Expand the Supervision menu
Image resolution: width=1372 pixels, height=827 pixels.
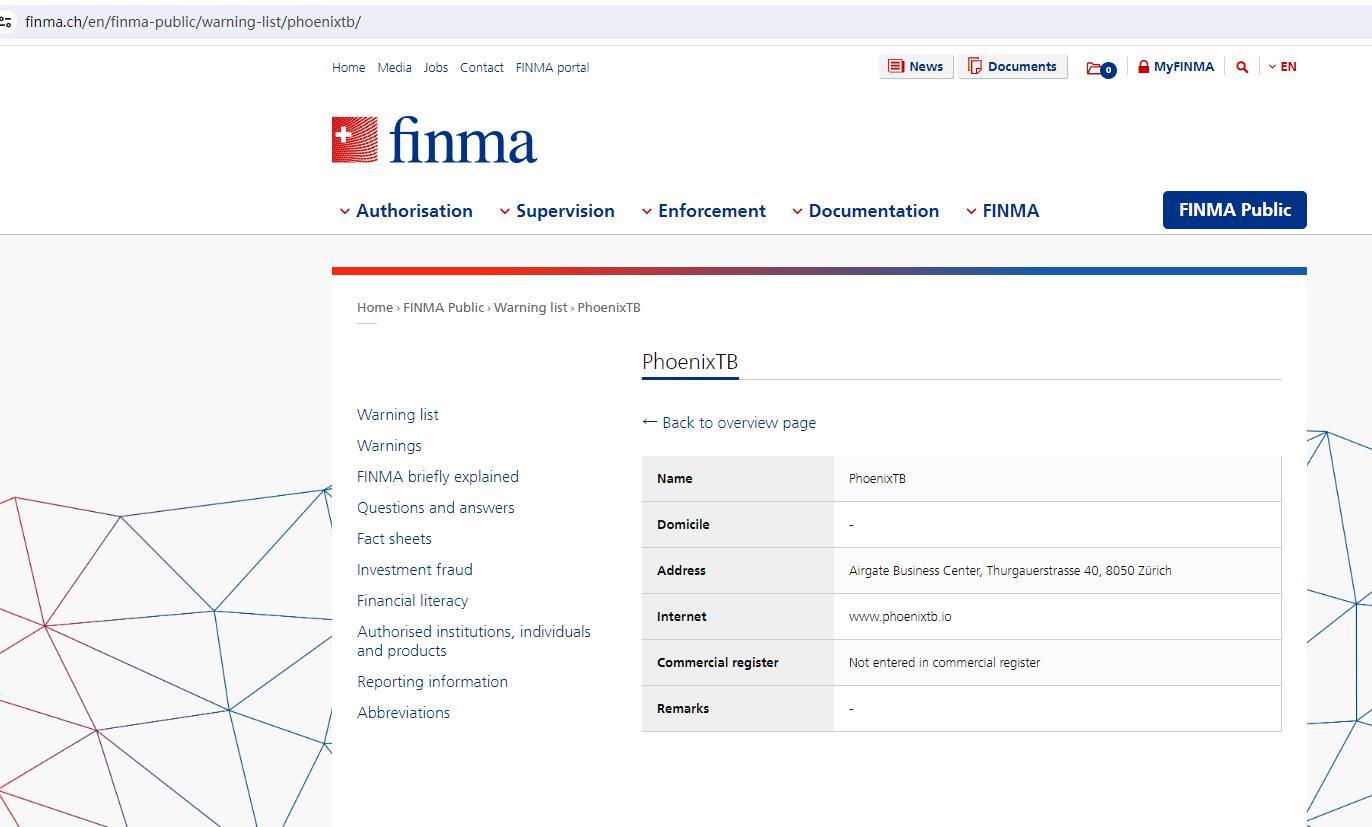[x=557, y=211]
